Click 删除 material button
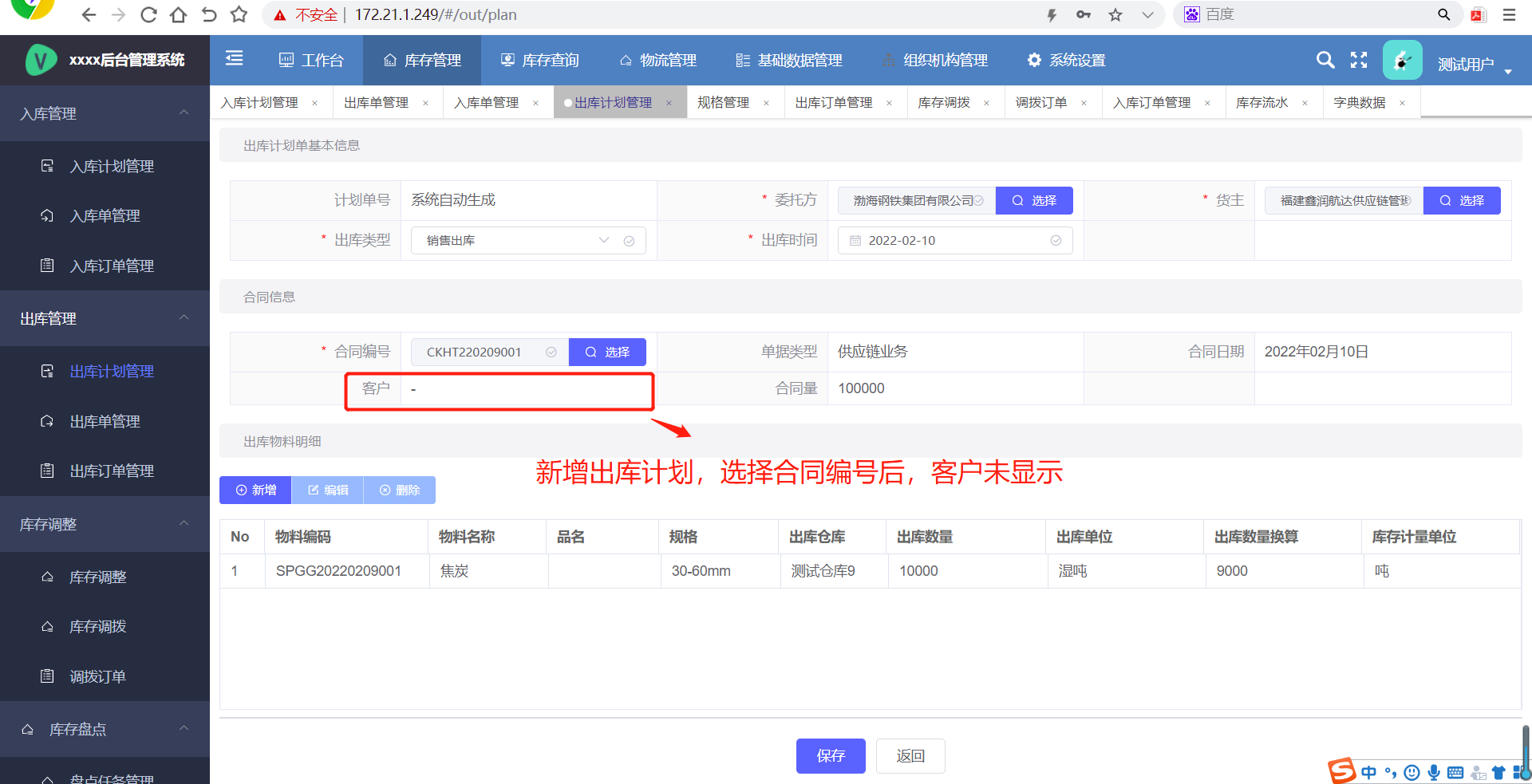Viewport: 1532px width, 784px height. [399, 490]
